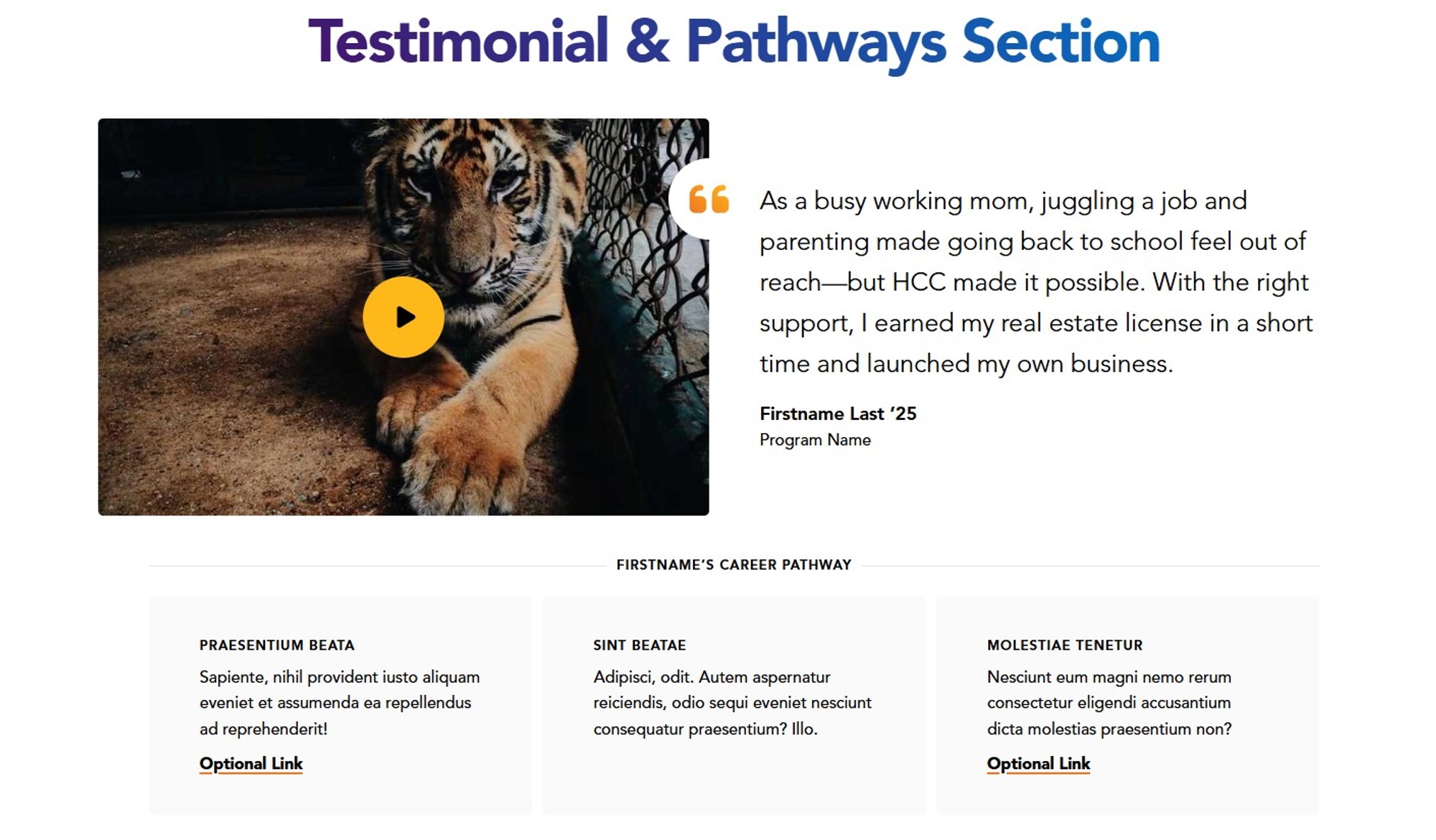Click the Program Name text
This screenshot has width=1436, height=840.
[x=813, y=439]
